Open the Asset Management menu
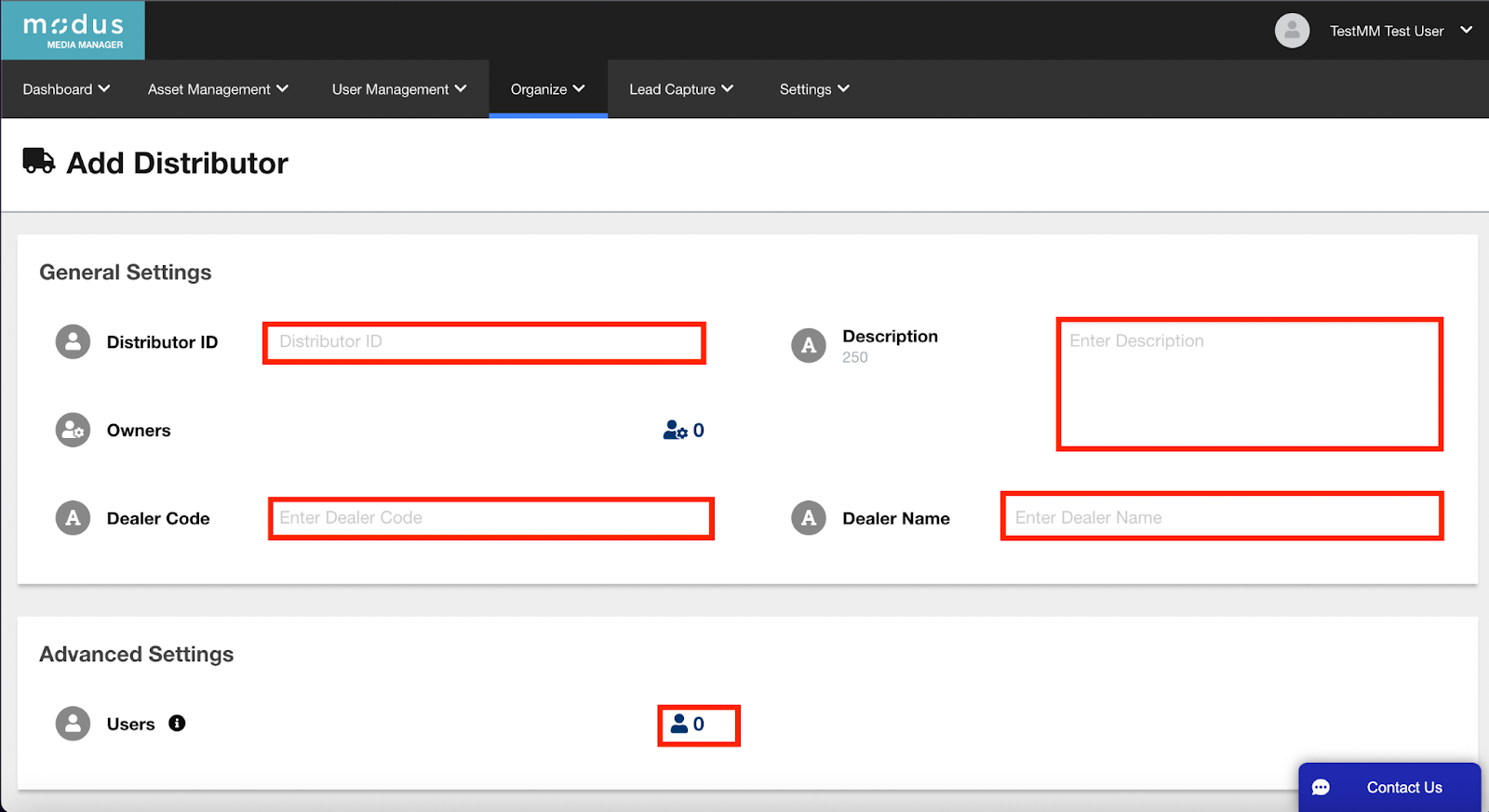Image resolution: width=1489 pixels, height=812 pixels. pos(218,89)
